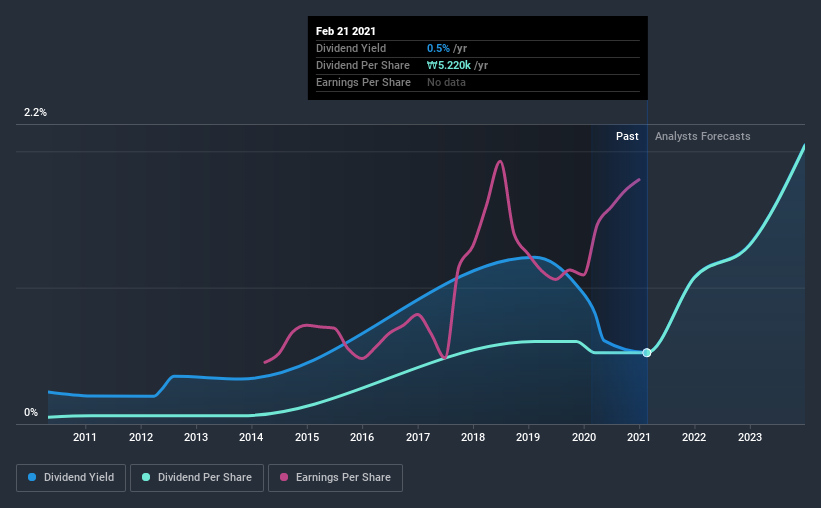This screenshot has height=508, width=821.
Task: Click the teal Dividend Per Share legend dot
Action: pyautogui.click(x=146, y=477)
